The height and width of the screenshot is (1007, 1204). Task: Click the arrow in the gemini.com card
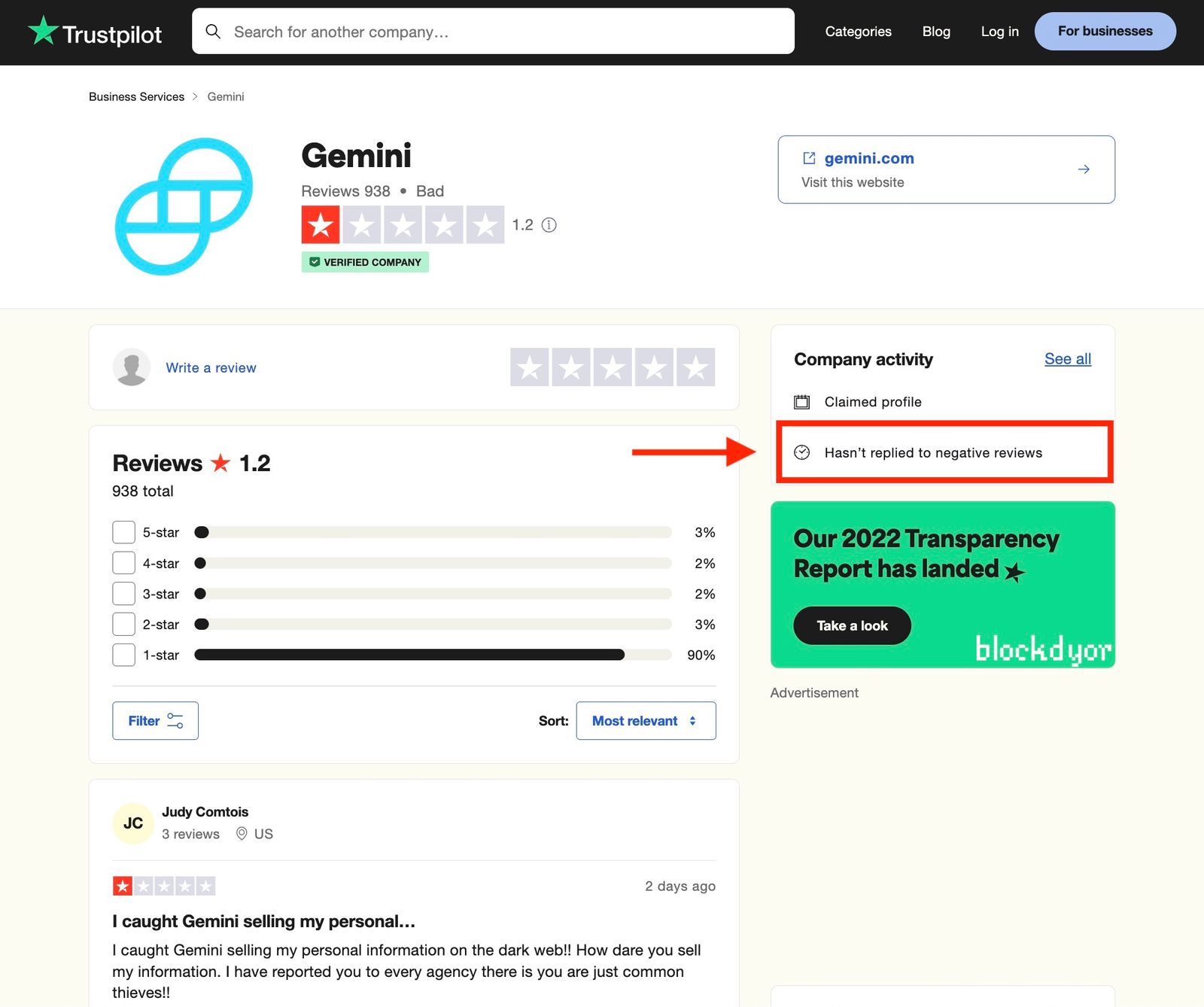(x=1084, y=169)
